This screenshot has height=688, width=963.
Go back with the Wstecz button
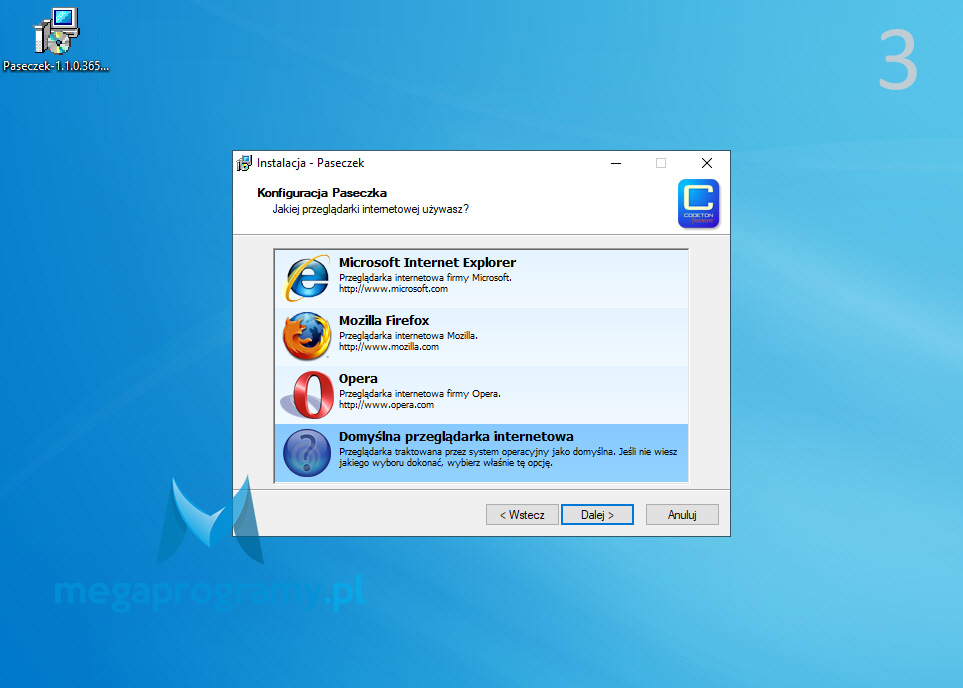(x=522, y=515)
